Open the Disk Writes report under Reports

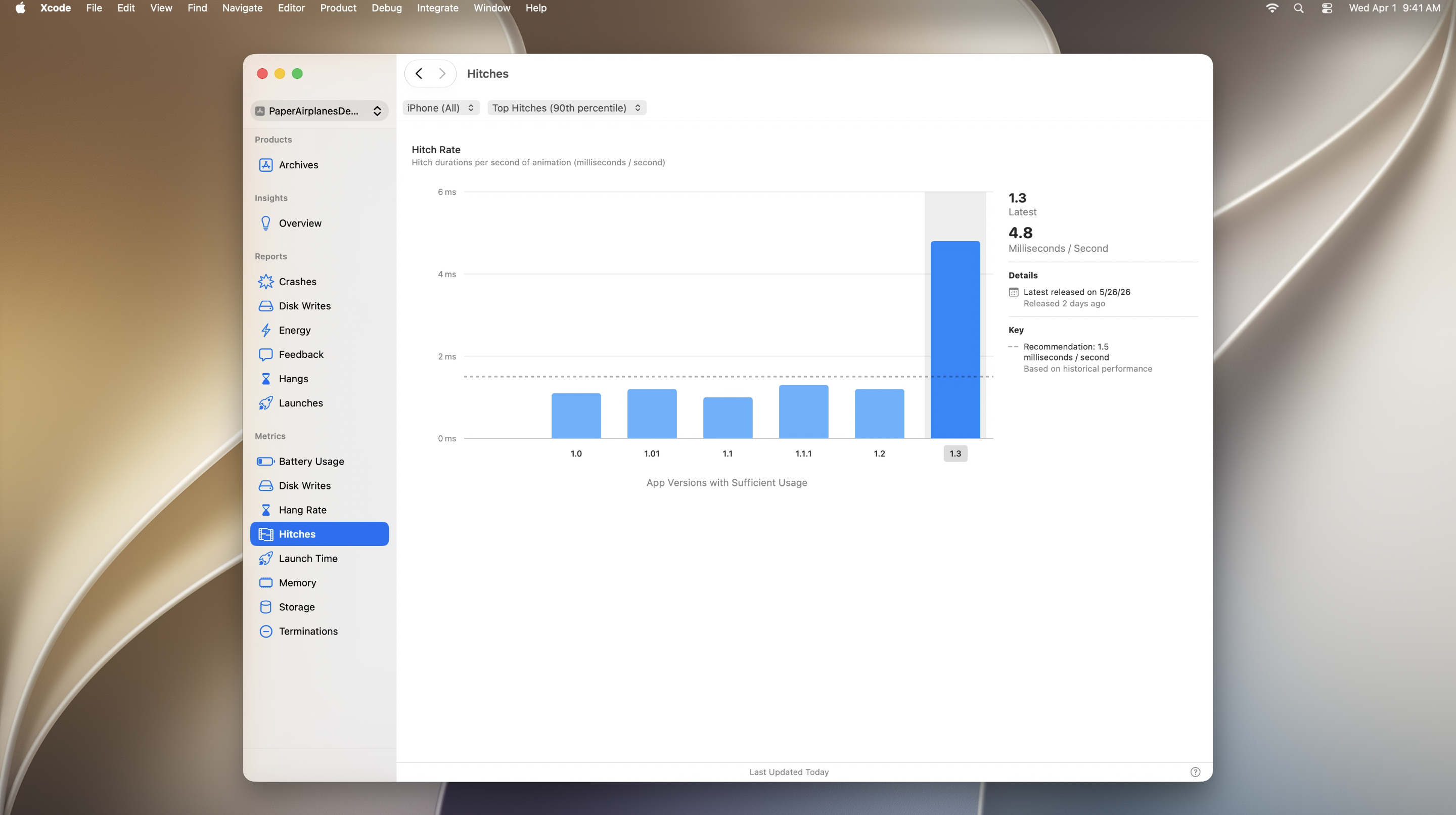point(320,305)
